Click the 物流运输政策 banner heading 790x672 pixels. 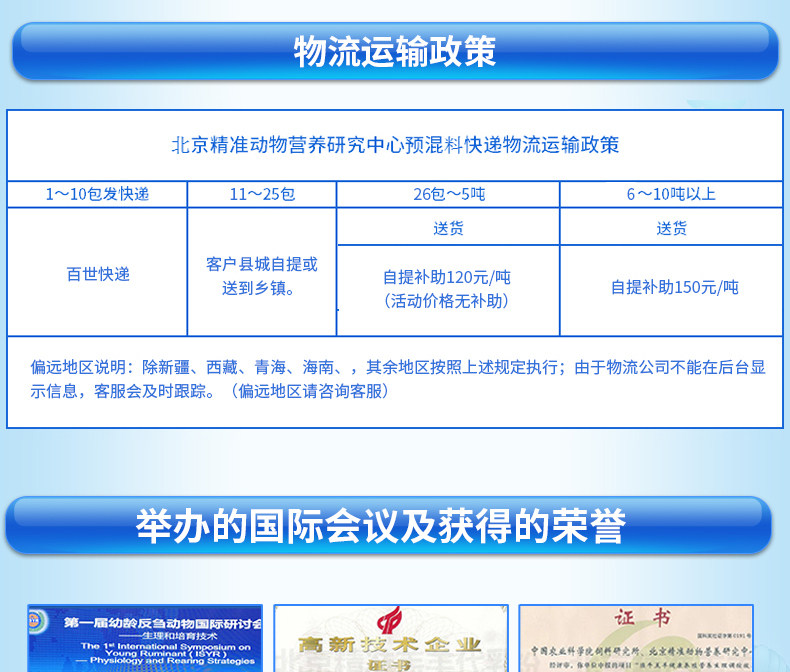coord(395,51)
